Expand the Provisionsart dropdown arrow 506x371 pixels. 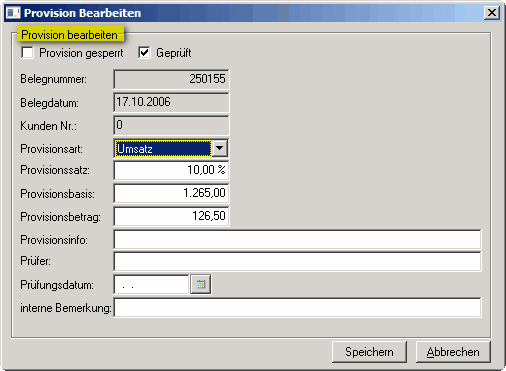[x=220, y=148]
